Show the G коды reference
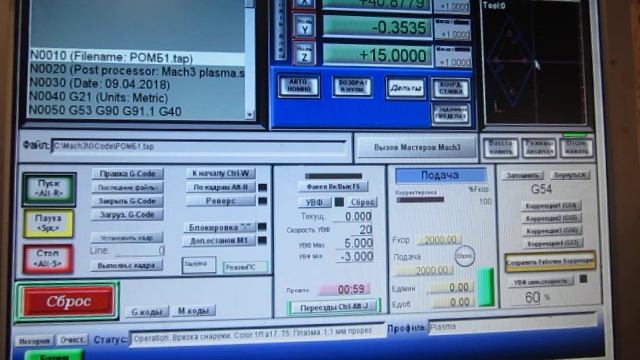 point(147,312)
